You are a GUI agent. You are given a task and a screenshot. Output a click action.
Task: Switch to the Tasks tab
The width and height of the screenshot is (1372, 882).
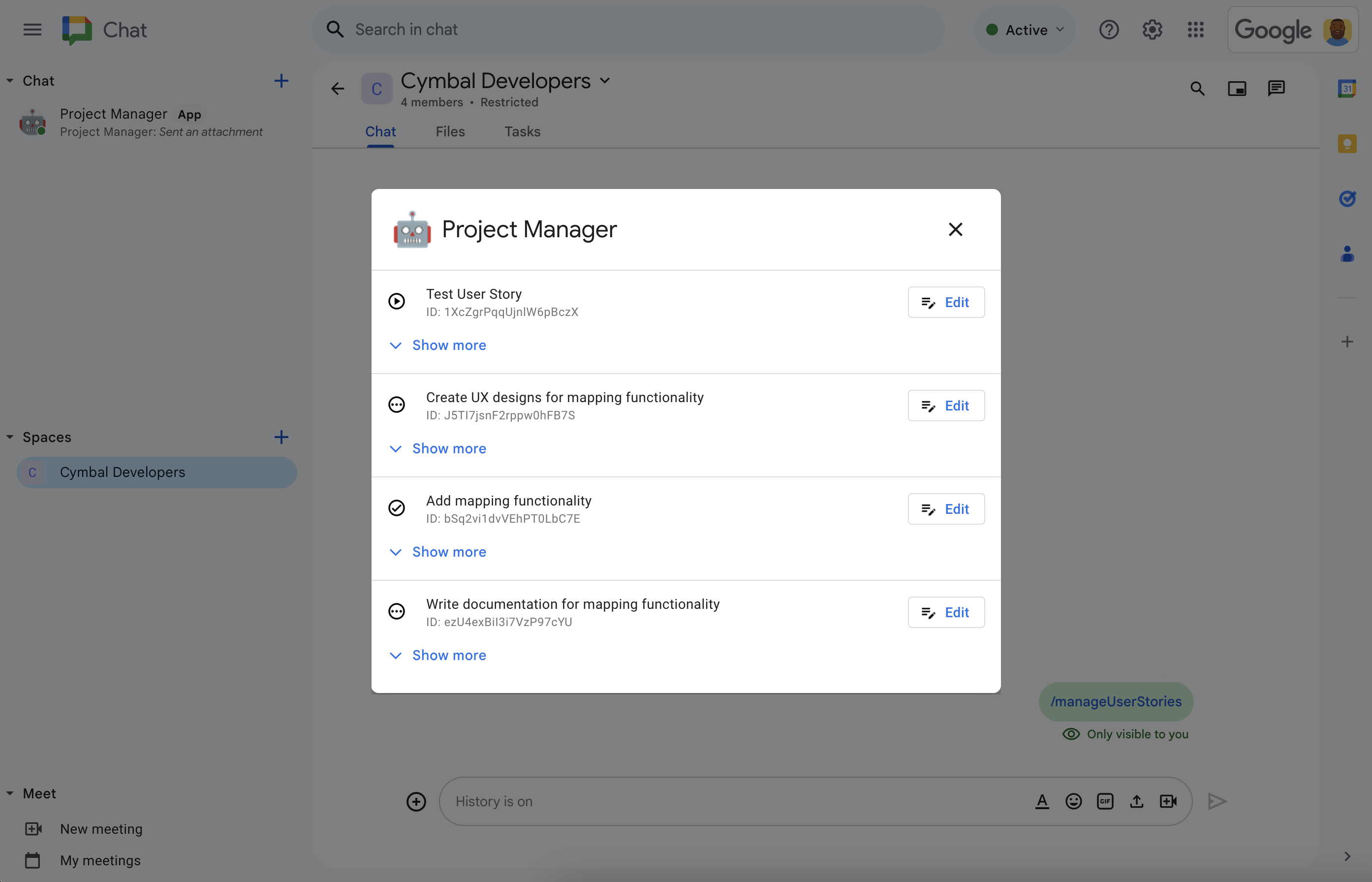pyautogui.click(x=522, y=131)
